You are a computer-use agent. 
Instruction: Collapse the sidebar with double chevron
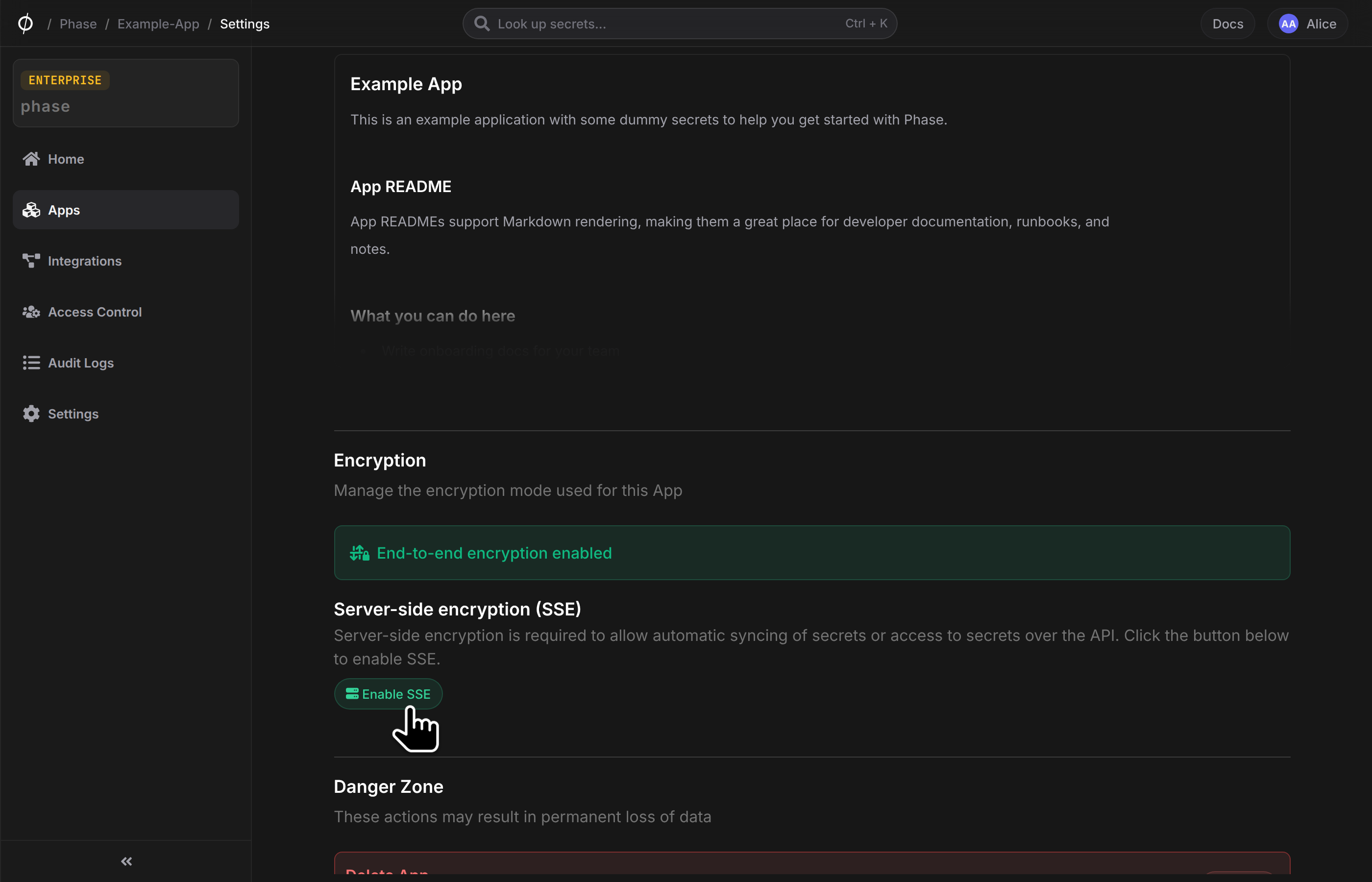pyautogui.click(x=126, y=861)
